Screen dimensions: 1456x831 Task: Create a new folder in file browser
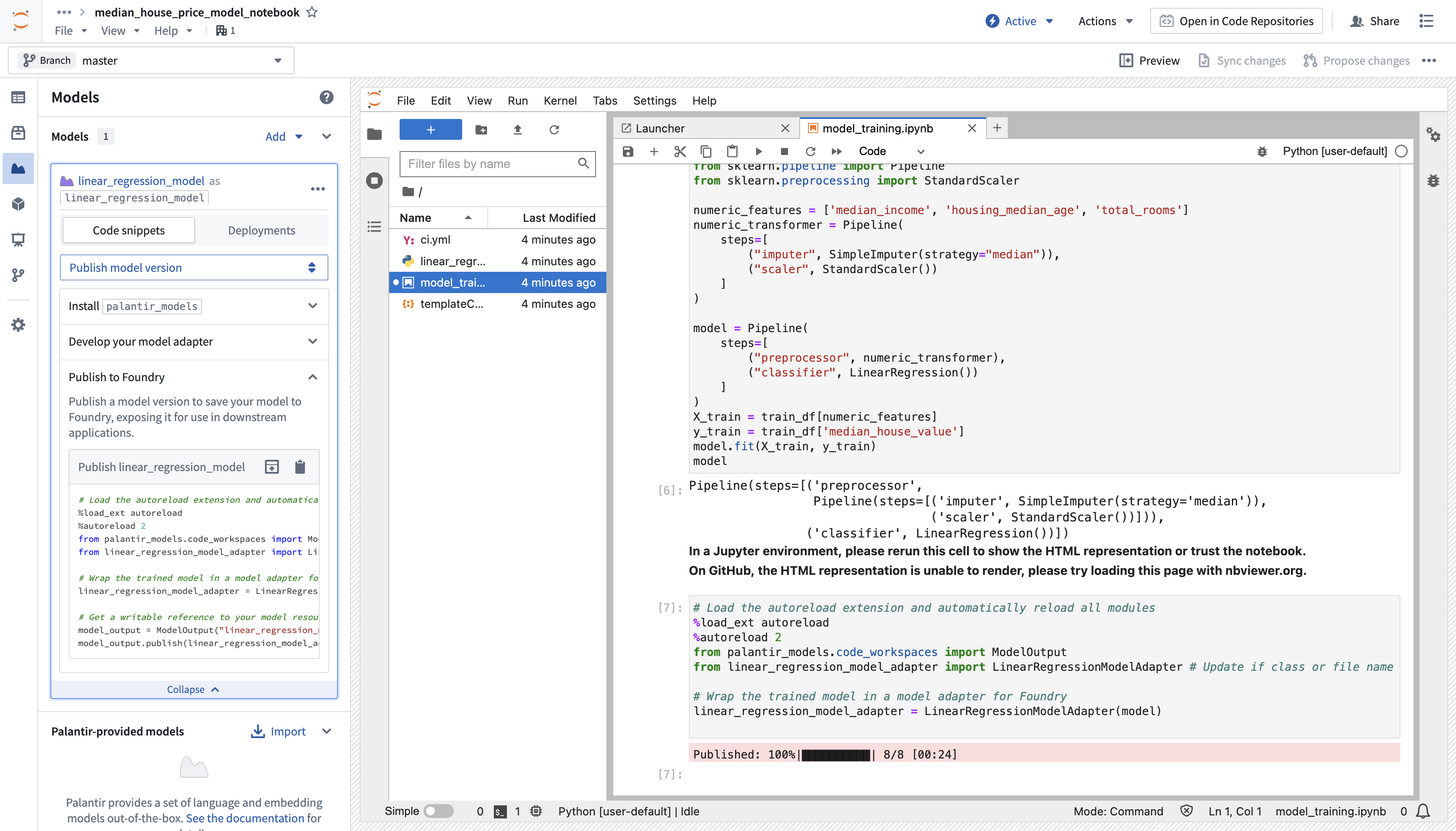tap(481, 129)
